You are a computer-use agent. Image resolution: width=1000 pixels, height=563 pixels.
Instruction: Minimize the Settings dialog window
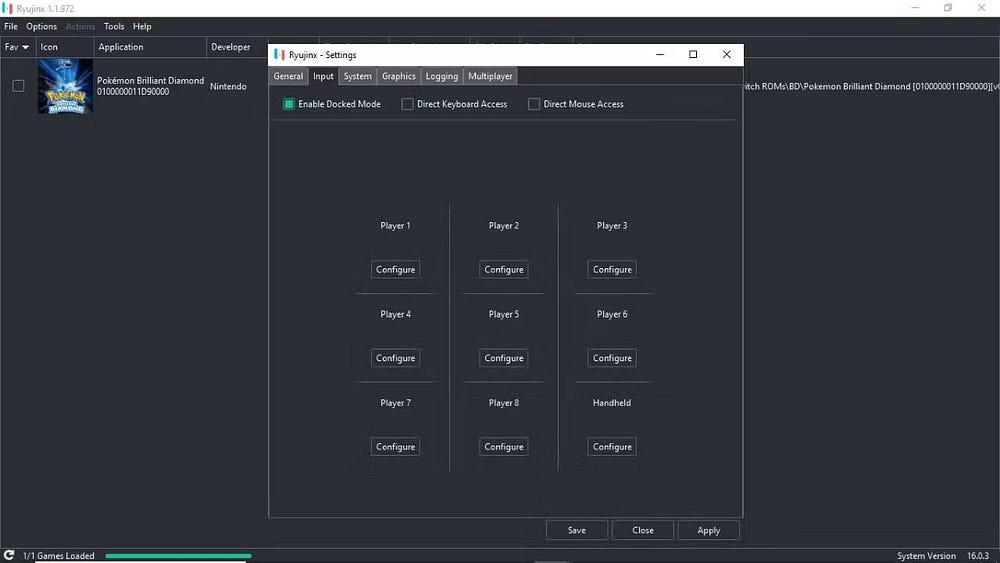[x=660, y=55]
